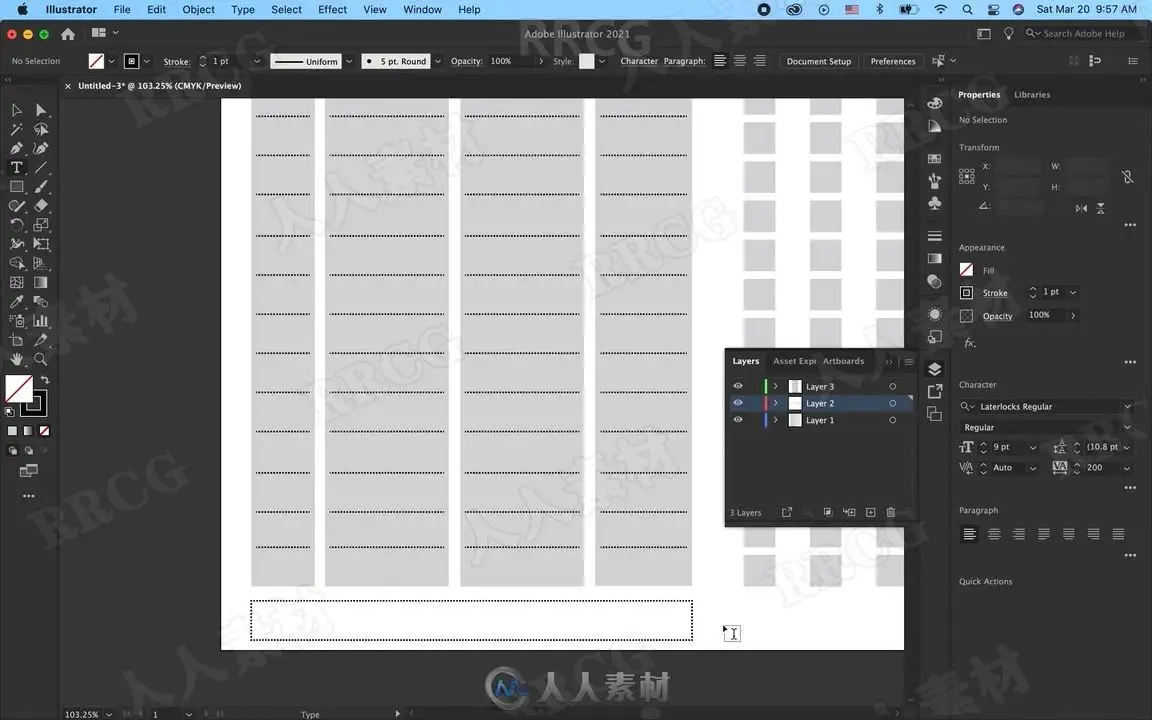
Task: Select the Type tool
Action: point(16,168)
